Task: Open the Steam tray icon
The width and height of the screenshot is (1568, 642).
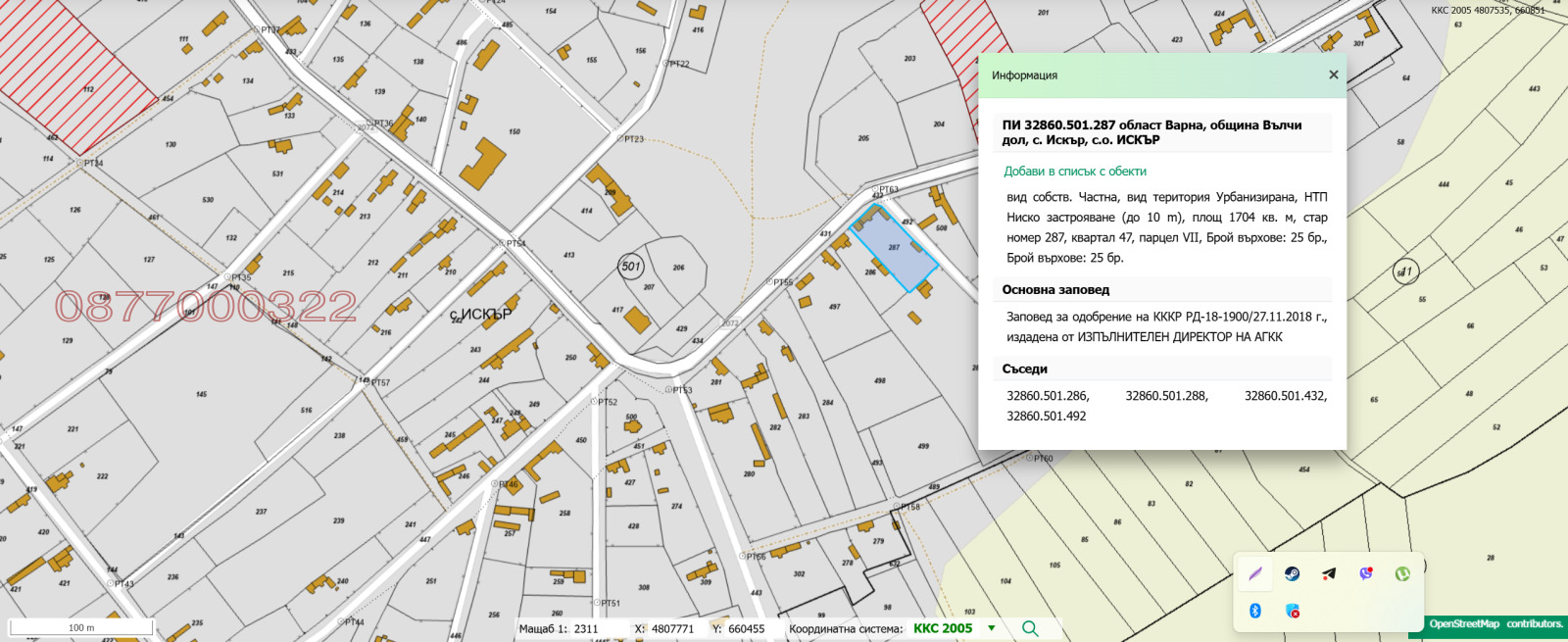Action: 1292,574
